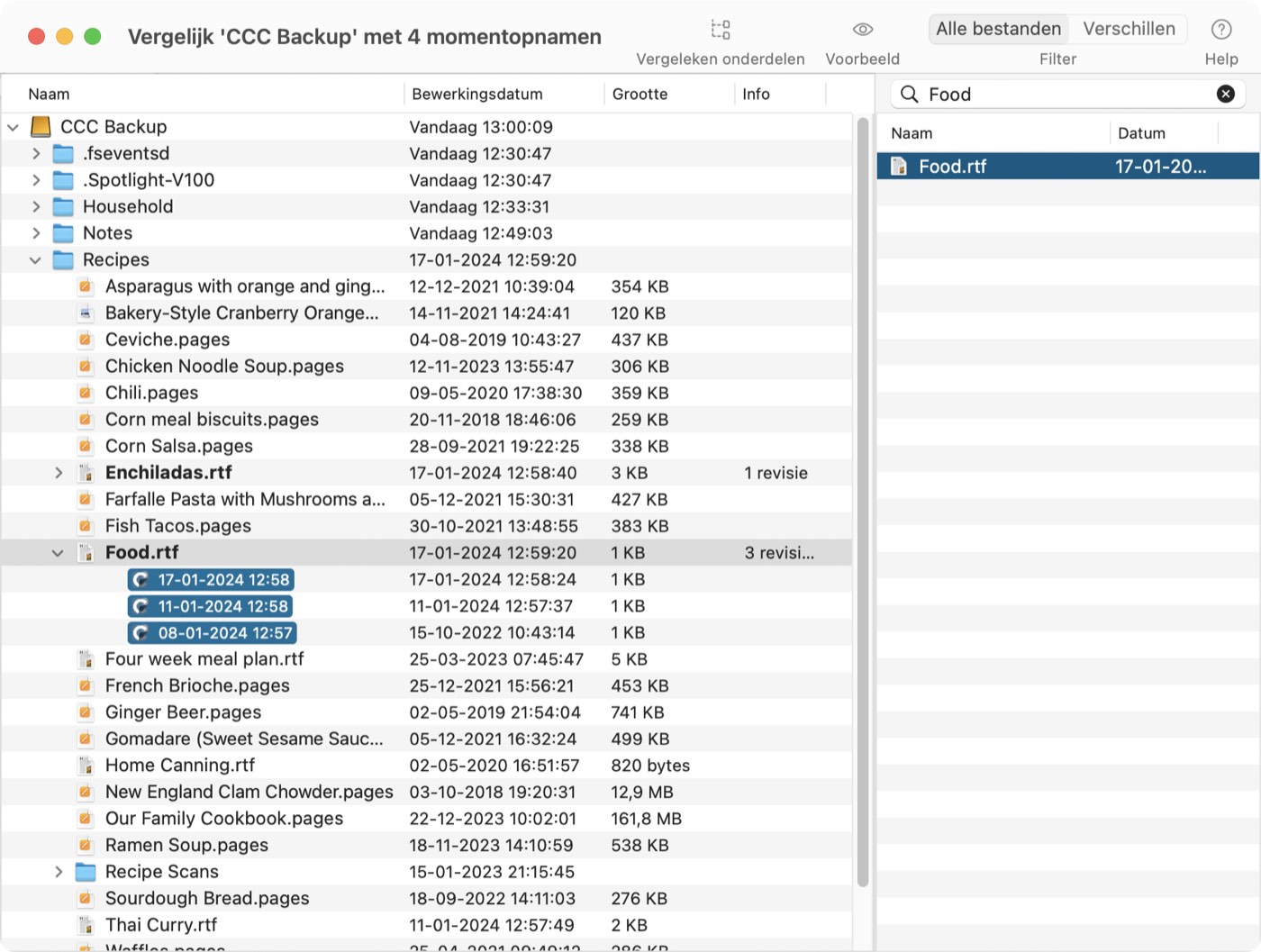Click the Vergeleken onderdelen toolbar icon
Screen dimensions: 1261x952
[721, 30]
